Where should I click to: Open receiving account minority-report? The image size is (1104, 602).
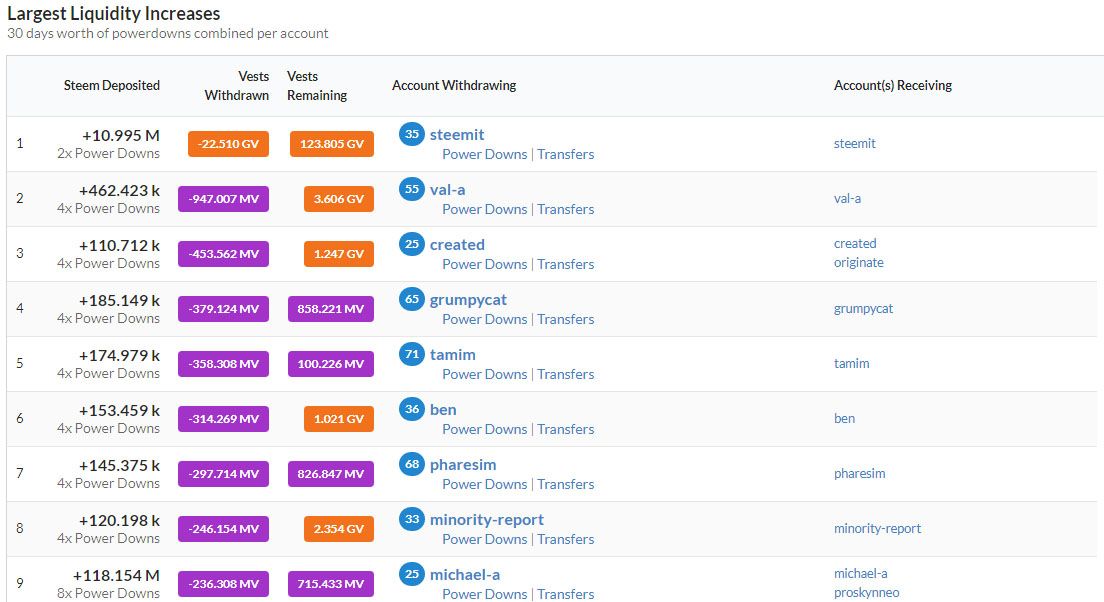point(877,528)
